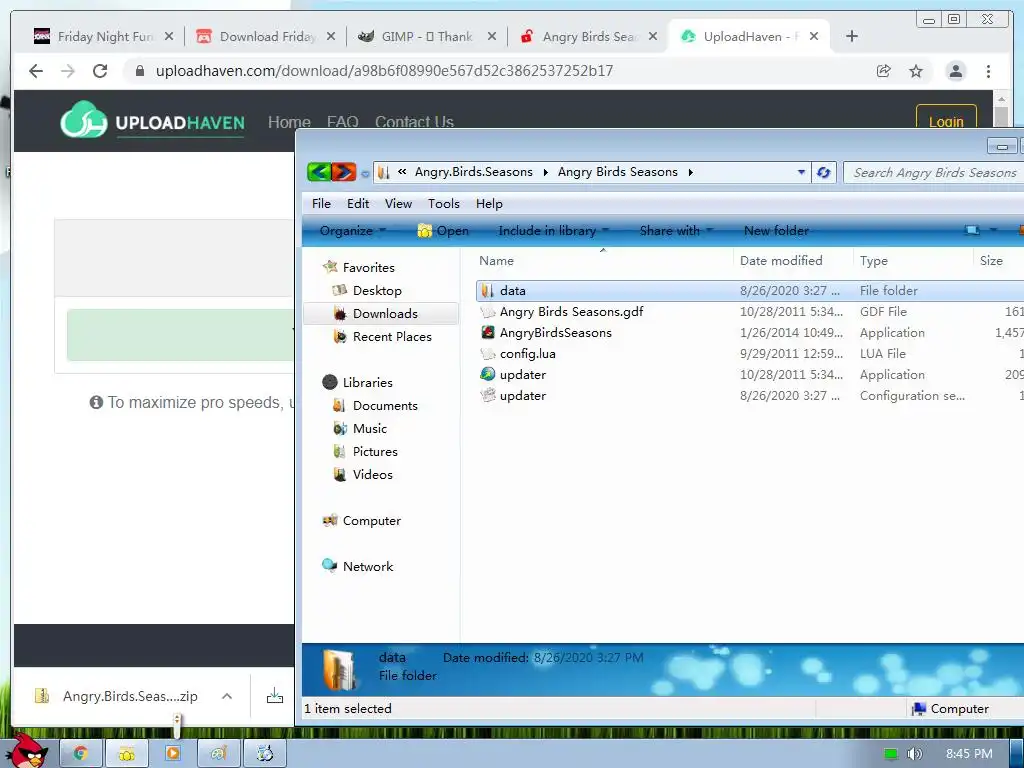Open Documents library
The width and height of the screenshot is (1024, 768).
click(385, 406)
